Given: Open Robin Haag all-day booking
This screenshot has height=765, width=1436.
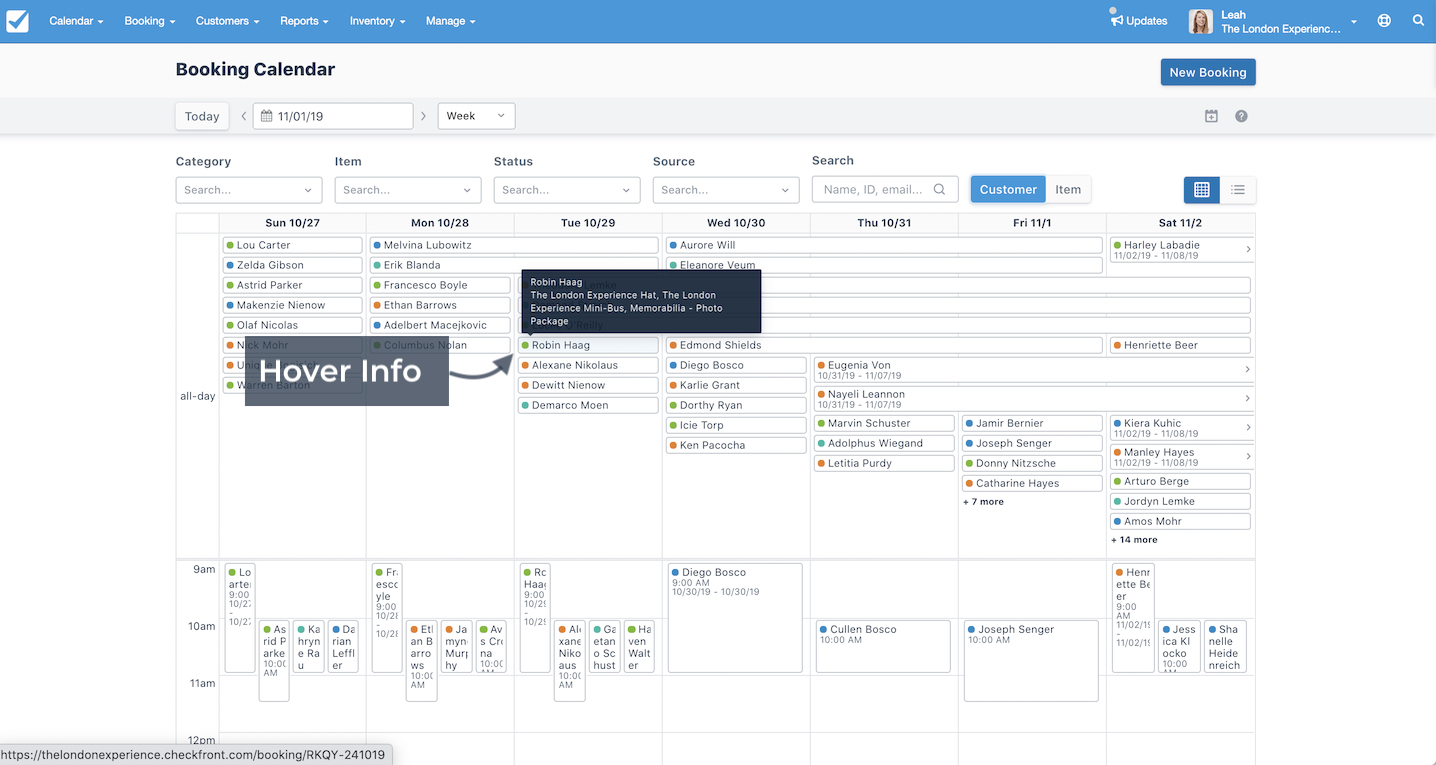Looking at the screenshot, I should [588, 345].
